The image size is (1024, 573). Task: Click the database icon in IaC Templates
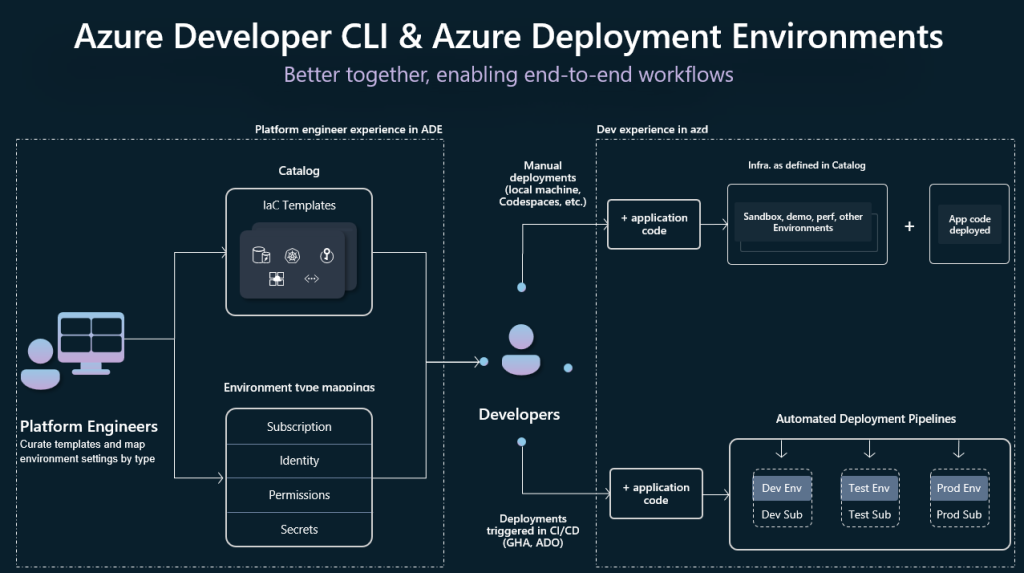coord(261,255)
